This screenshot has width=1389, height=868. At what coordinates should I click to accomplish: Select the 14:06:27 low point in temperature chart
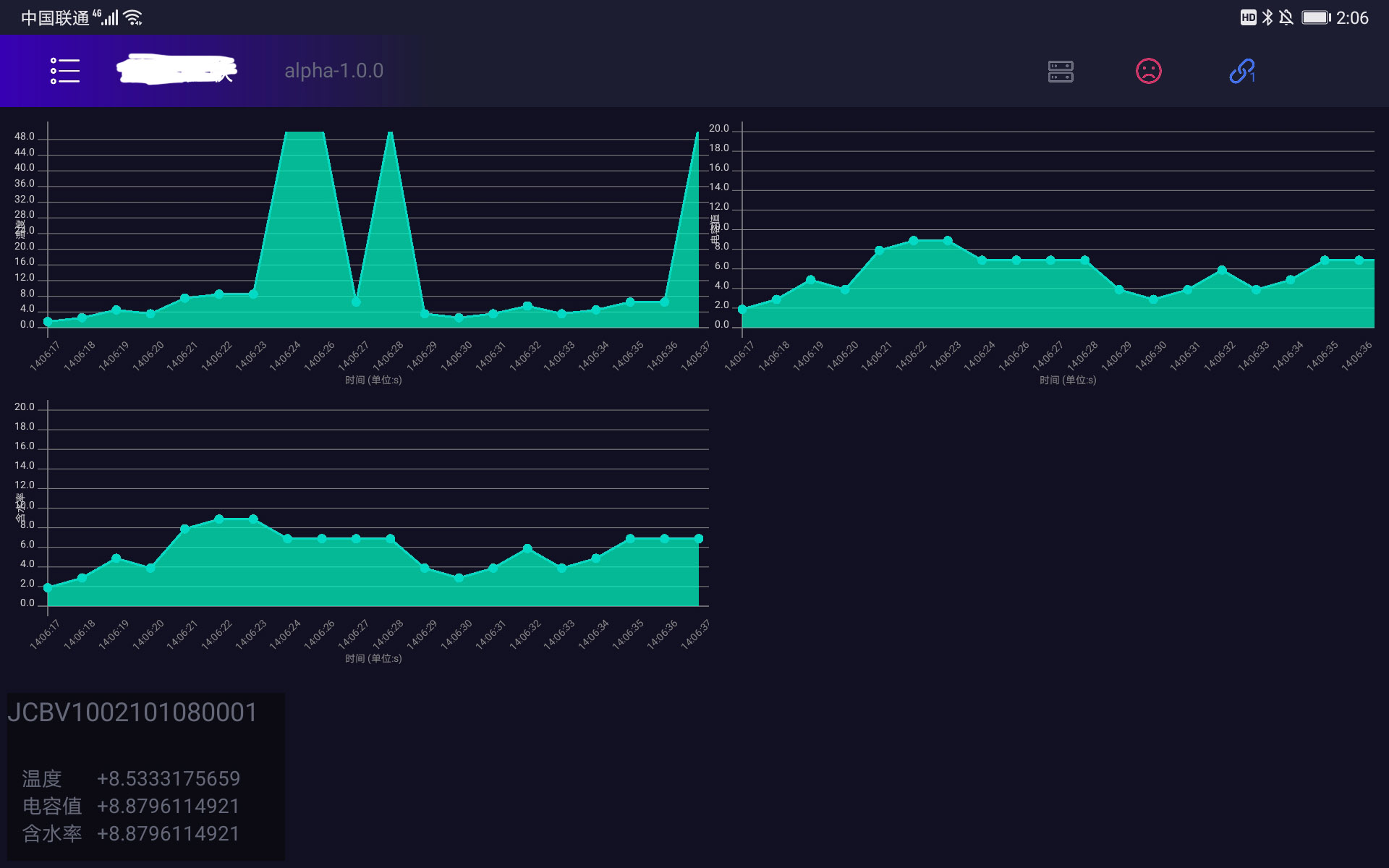point(356,302)
